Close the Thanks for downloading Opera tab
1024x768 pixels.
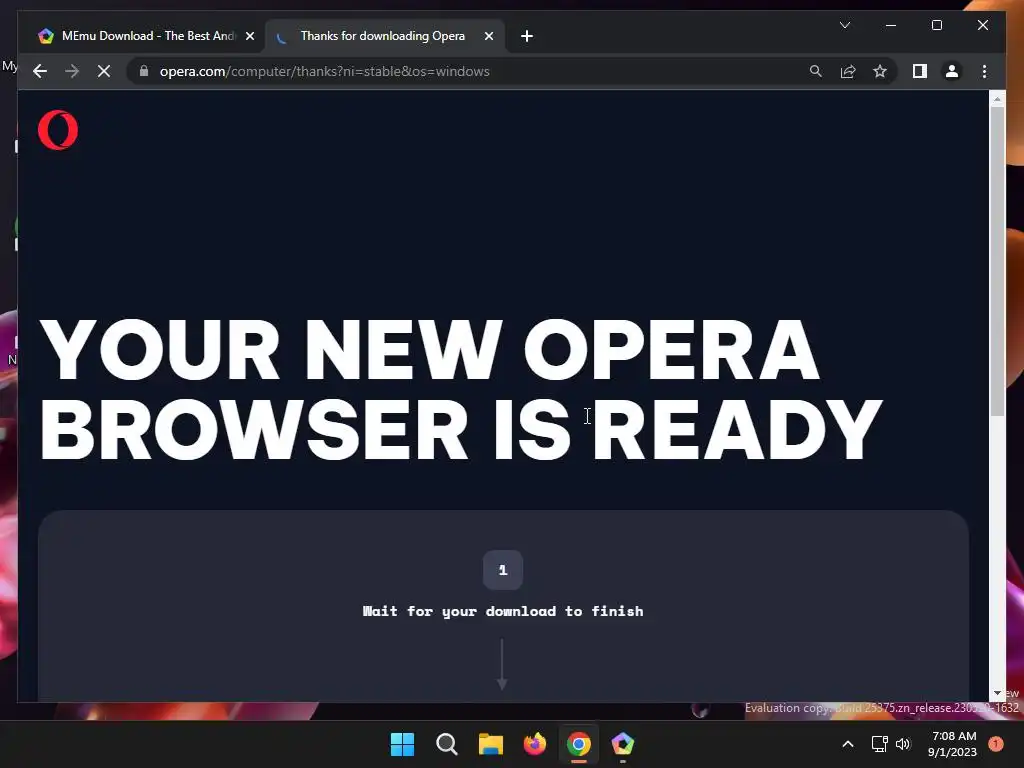coord(488,37)
